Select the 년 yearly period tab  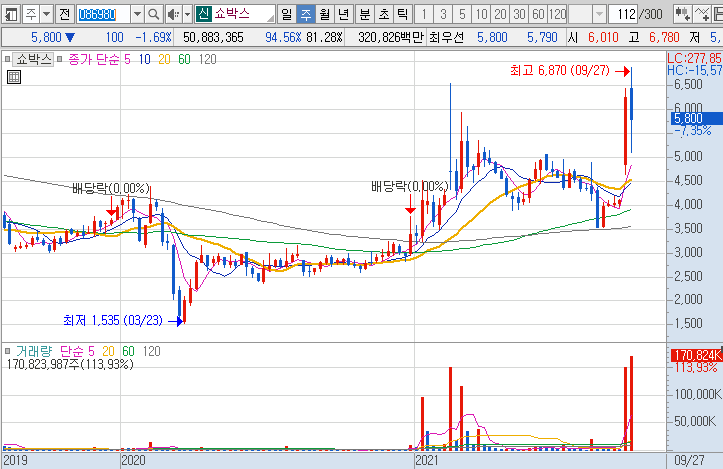click(344, 14)
